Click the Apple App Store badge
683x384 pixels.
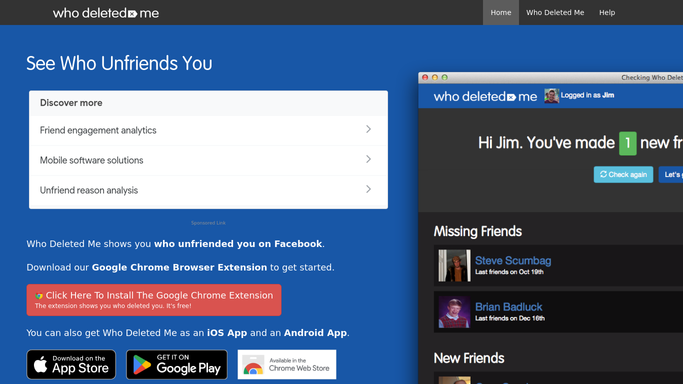click(71, 364)
